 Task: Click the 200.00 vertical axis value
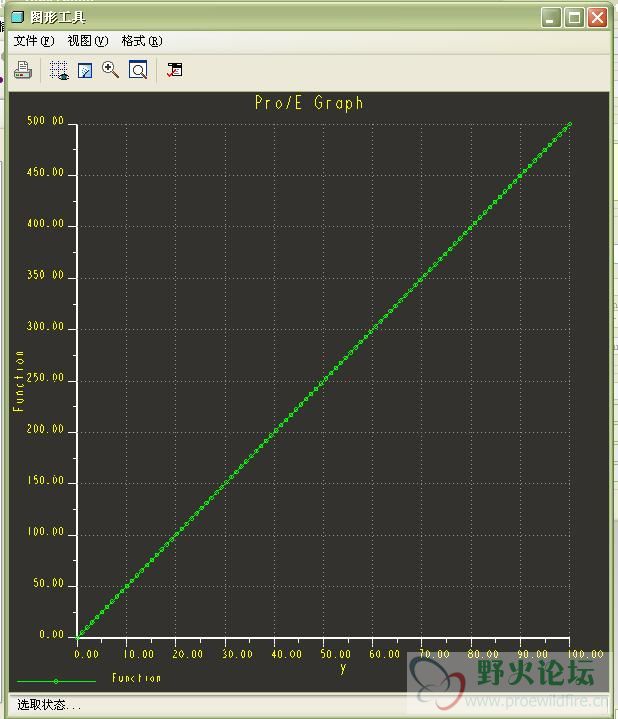(45, 429)
